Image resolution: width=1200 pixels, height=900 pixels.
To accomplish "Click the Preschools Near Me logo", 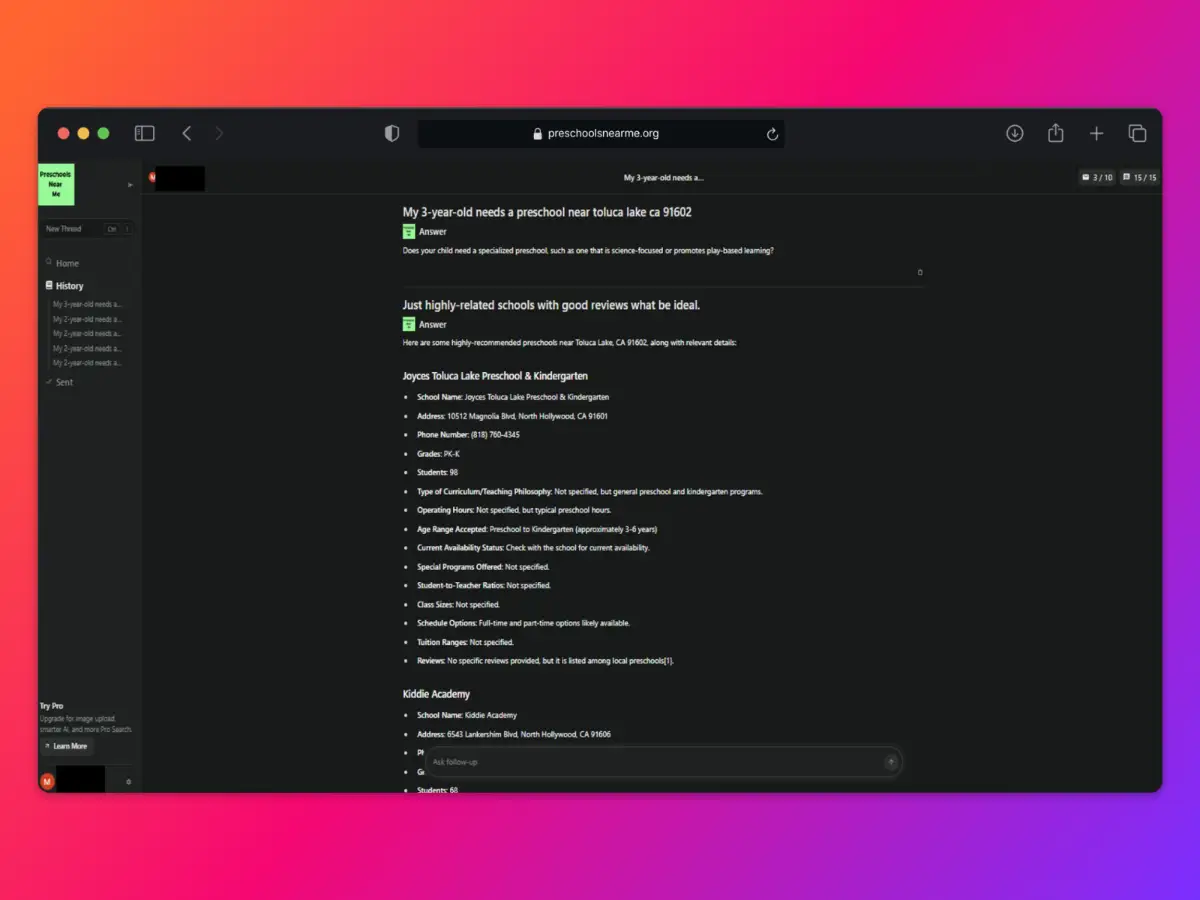I will tap(56, 185).
